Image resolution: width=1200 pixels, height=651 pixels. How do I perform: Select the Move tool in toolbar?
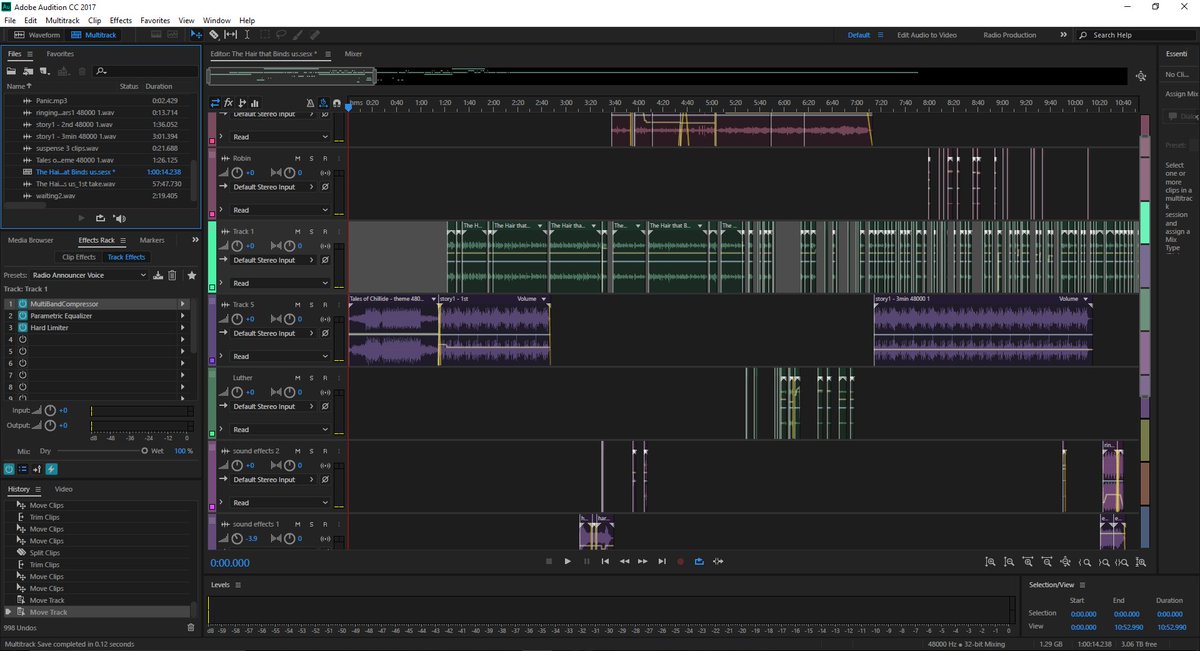[196, 34]
